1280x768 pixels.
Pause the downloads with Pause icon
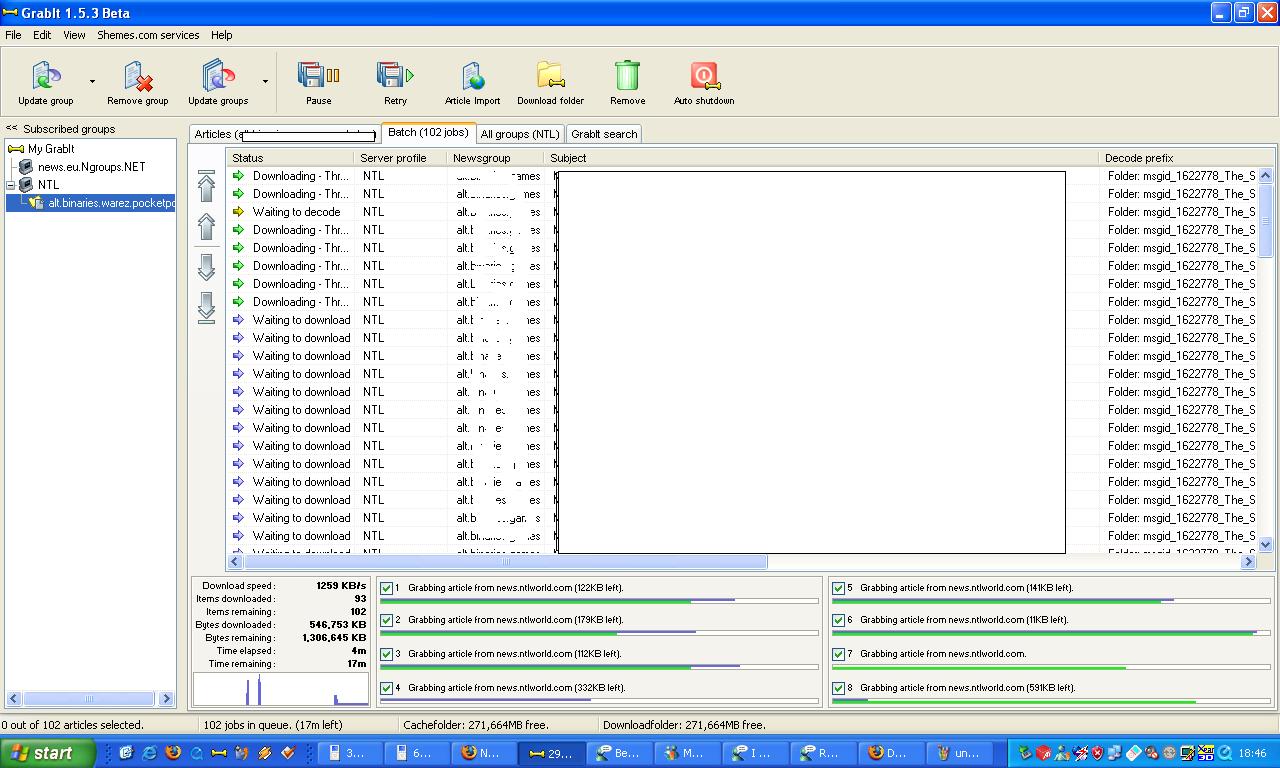[x=318, y=77]
